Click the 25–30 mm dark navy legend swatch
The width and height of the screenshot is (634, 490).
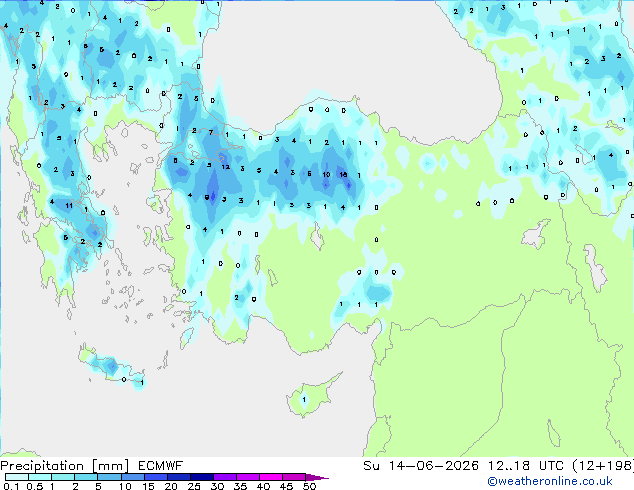(x=201, y=477)
